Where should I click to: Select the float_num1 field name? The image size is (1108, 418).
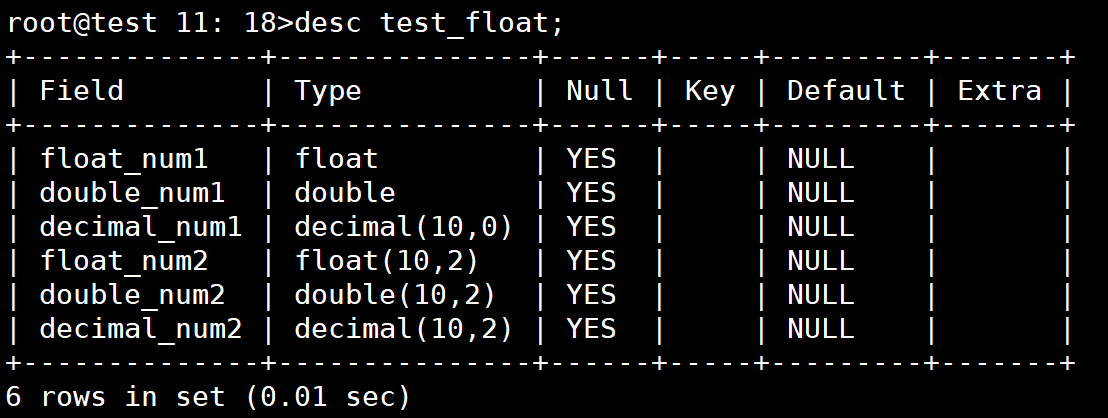click(x=124, y=158)
